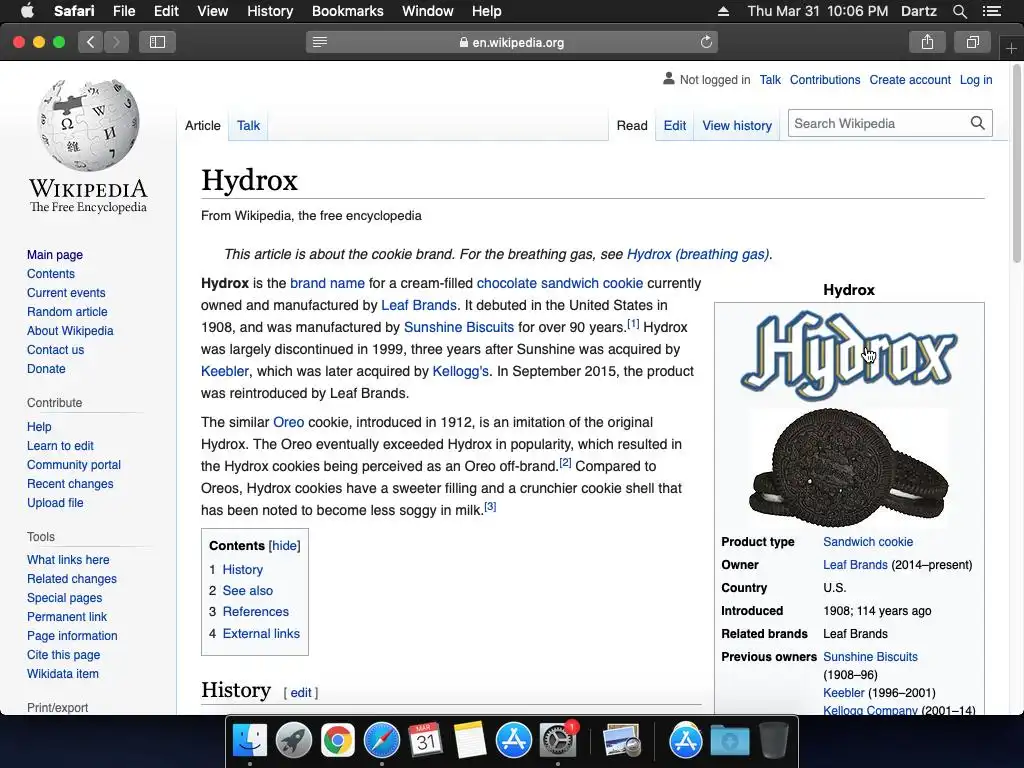The height and width of the screenshot is (768, 1024).
Task: Open Finder from the Dock
Action: pyautogui.click(x=249, y=741)
